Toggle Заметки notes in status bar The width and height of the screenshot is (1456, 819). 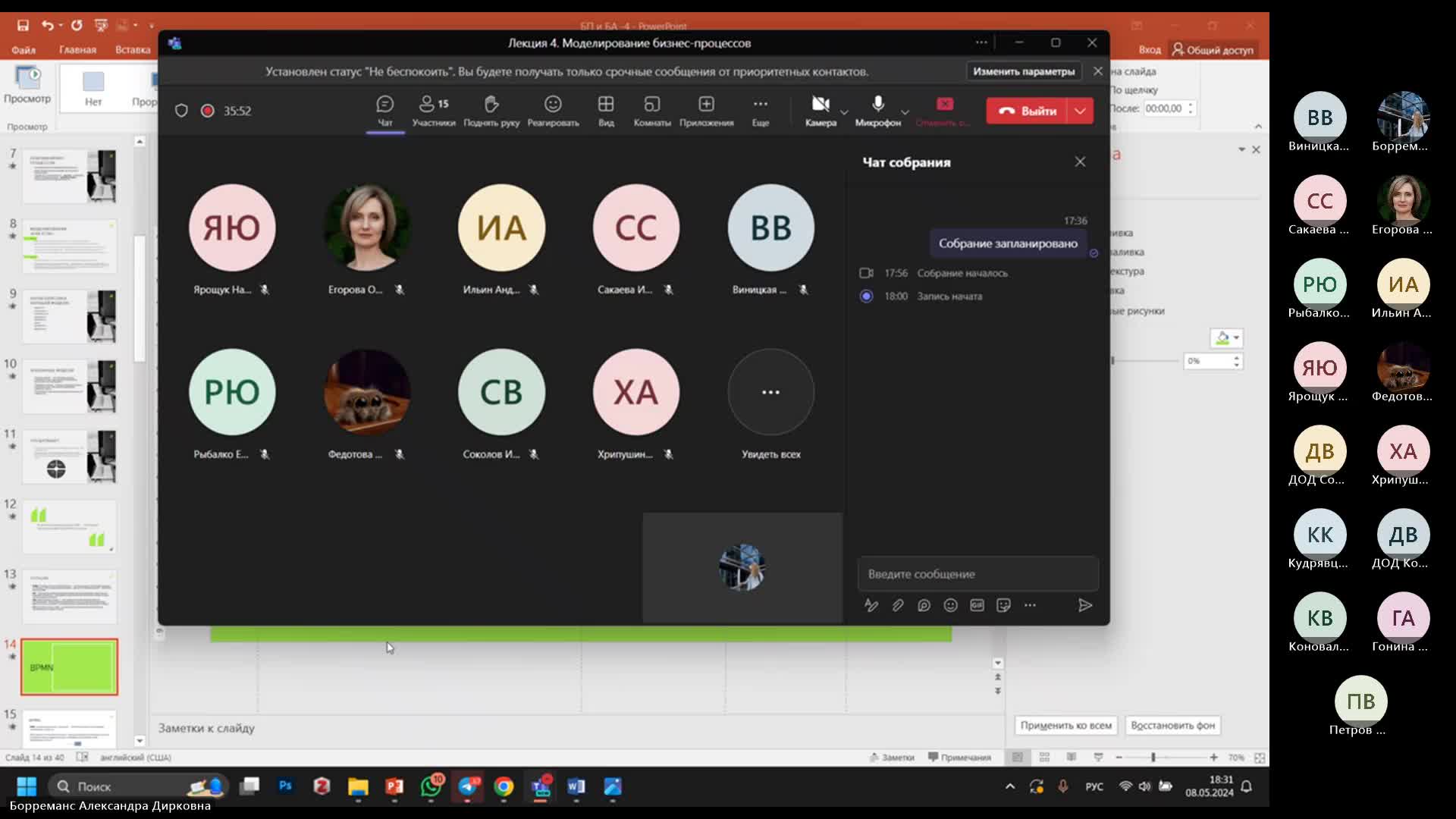point(892,758)
